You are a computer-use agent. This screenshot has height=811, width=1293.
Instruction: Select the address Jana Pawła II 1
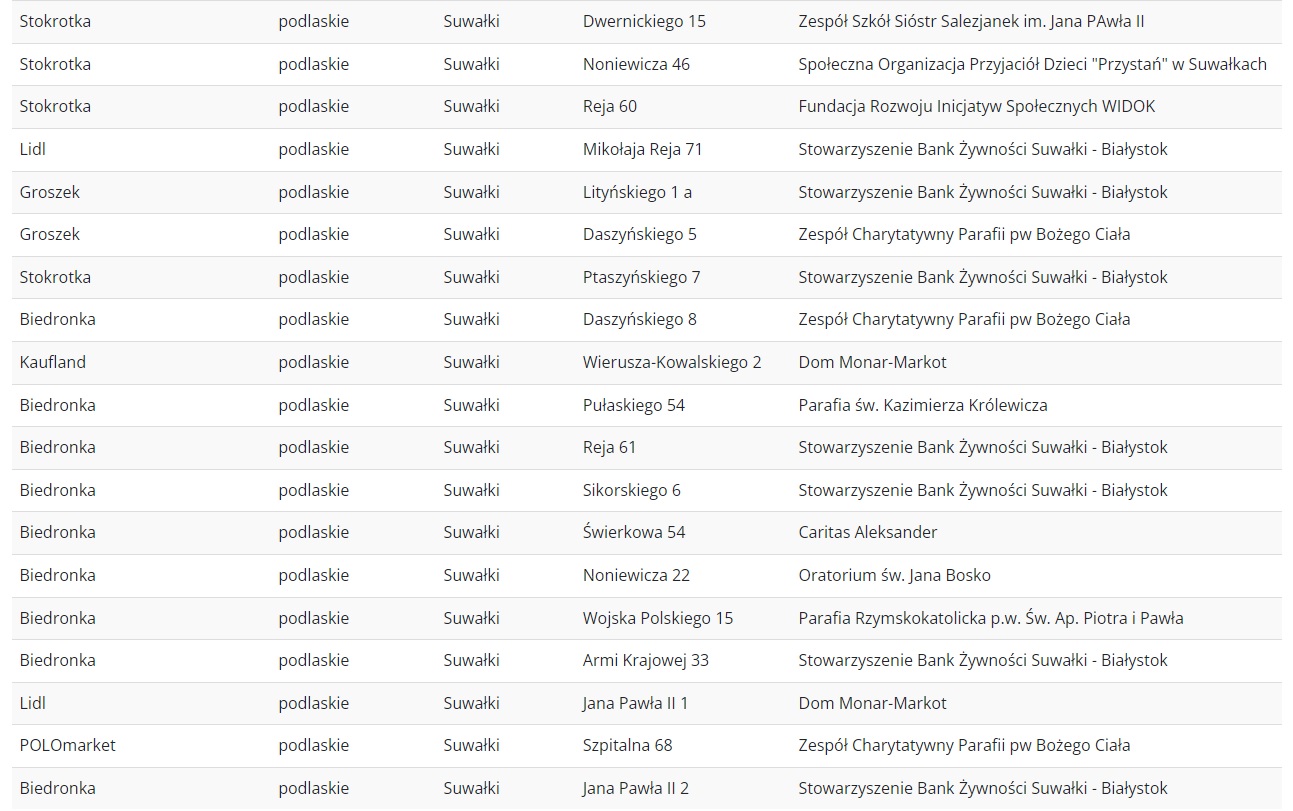click(635, 703)
